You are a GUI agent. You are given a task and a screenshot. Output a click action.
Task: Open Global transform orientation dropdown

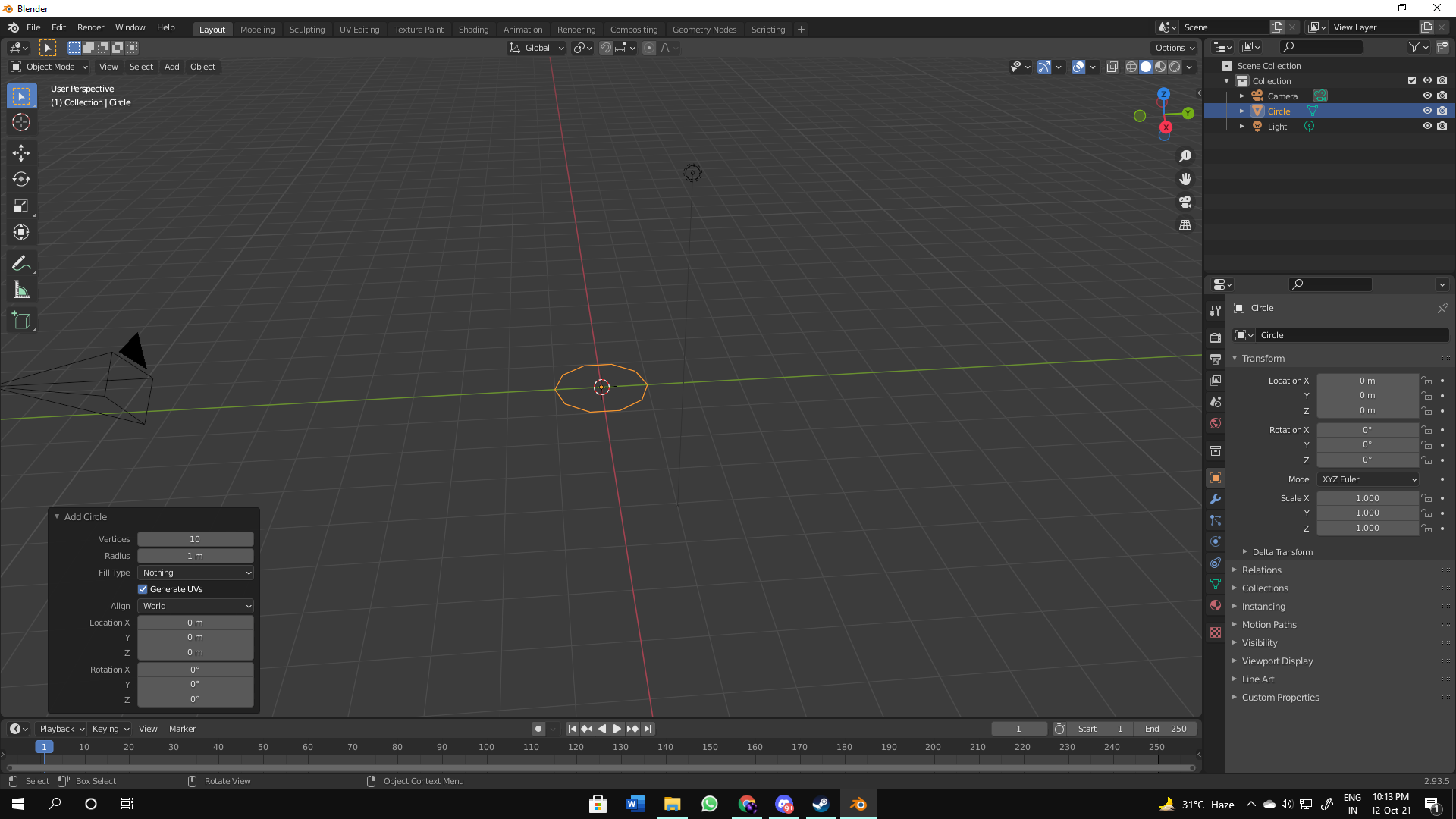(x=536, y=48)
